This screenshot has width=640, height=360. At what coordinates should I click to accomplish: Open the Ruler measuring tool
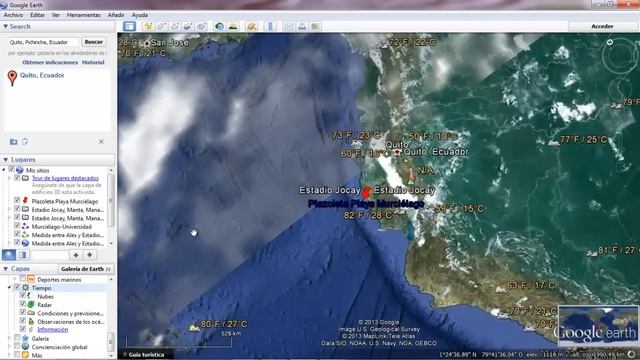coord(270,26)
